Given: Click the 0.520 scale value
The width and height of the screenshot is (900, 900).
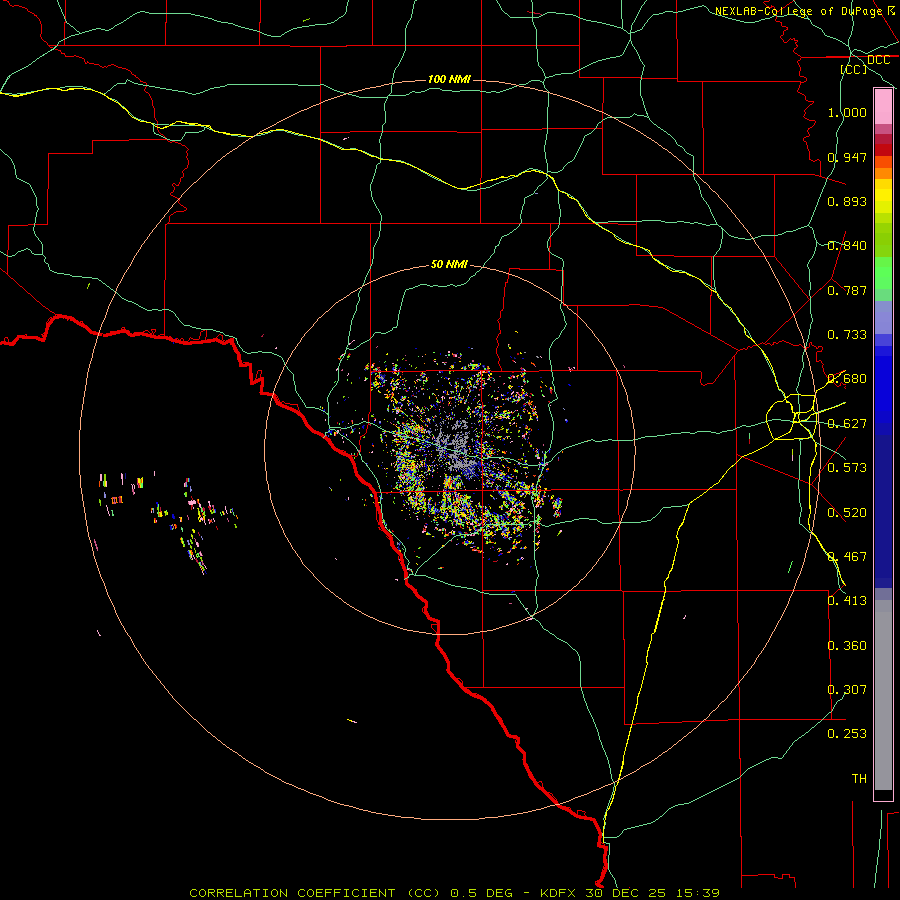Looking at the screenshot, I should pos(847,513).
